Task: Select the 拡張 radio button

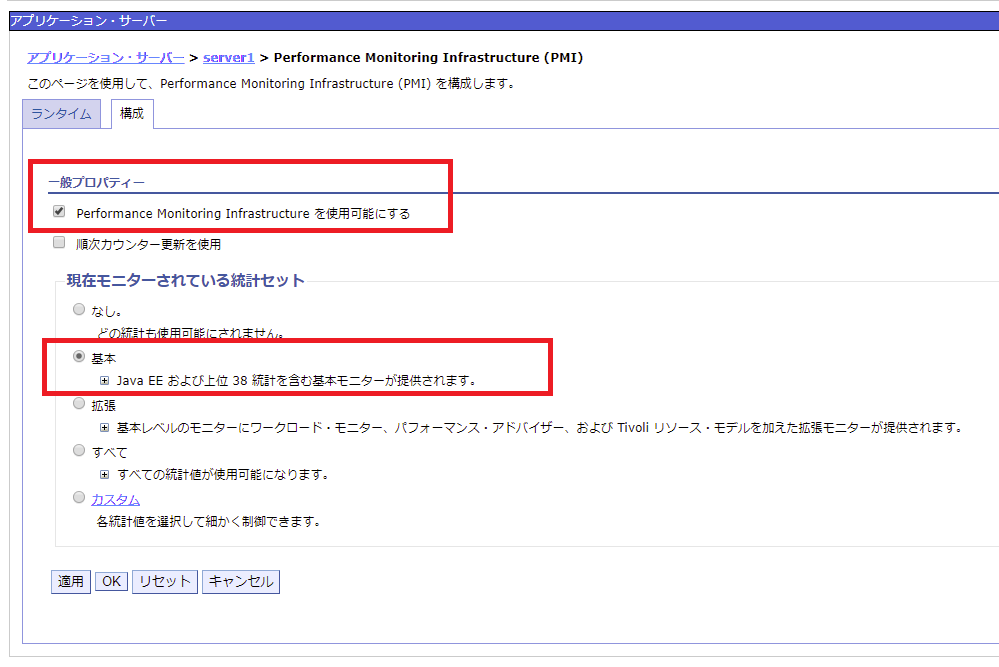Action: [79, 403]
